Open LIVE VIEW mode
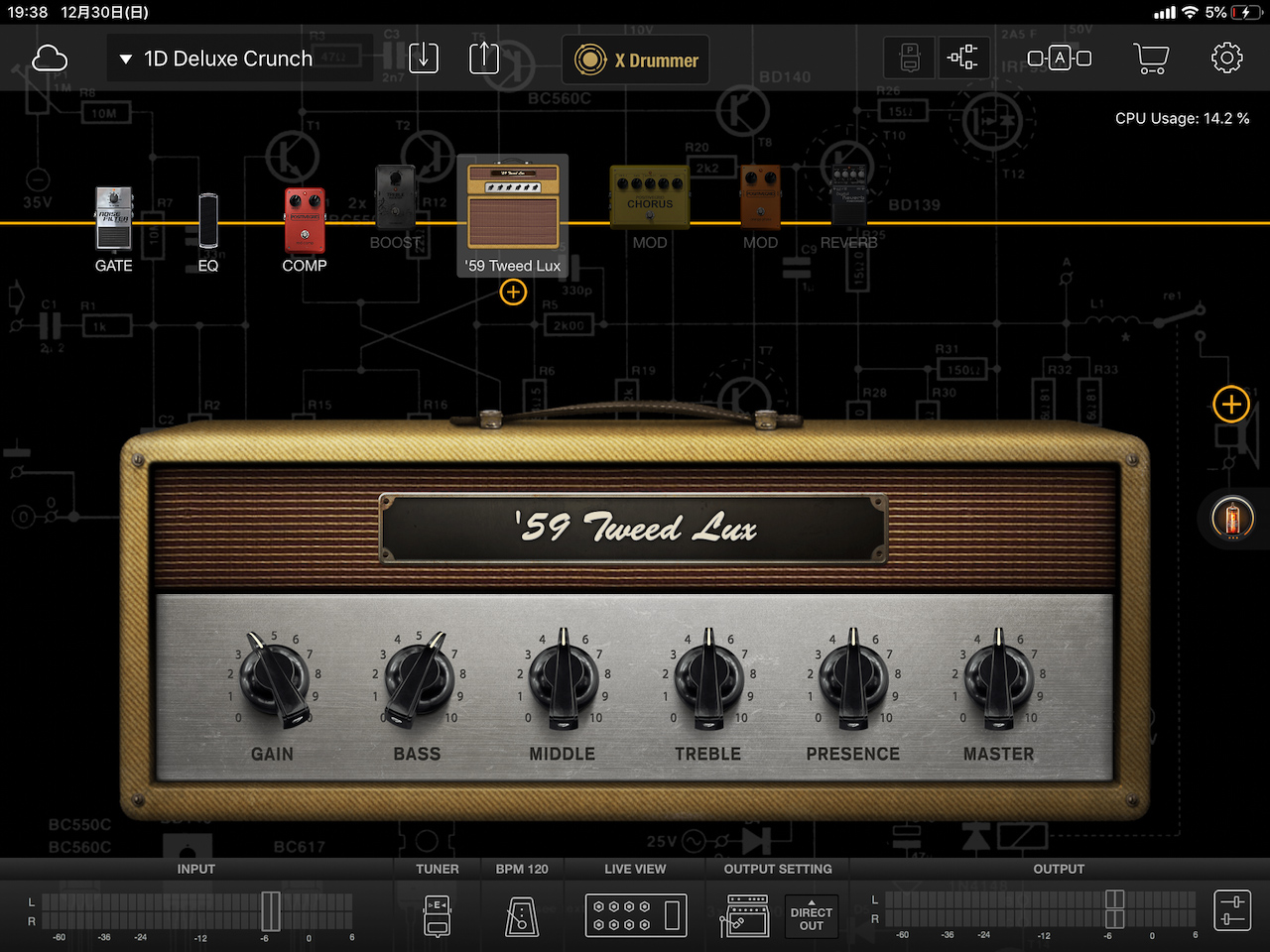1270x952 pixels. click(x=635, y=915)
